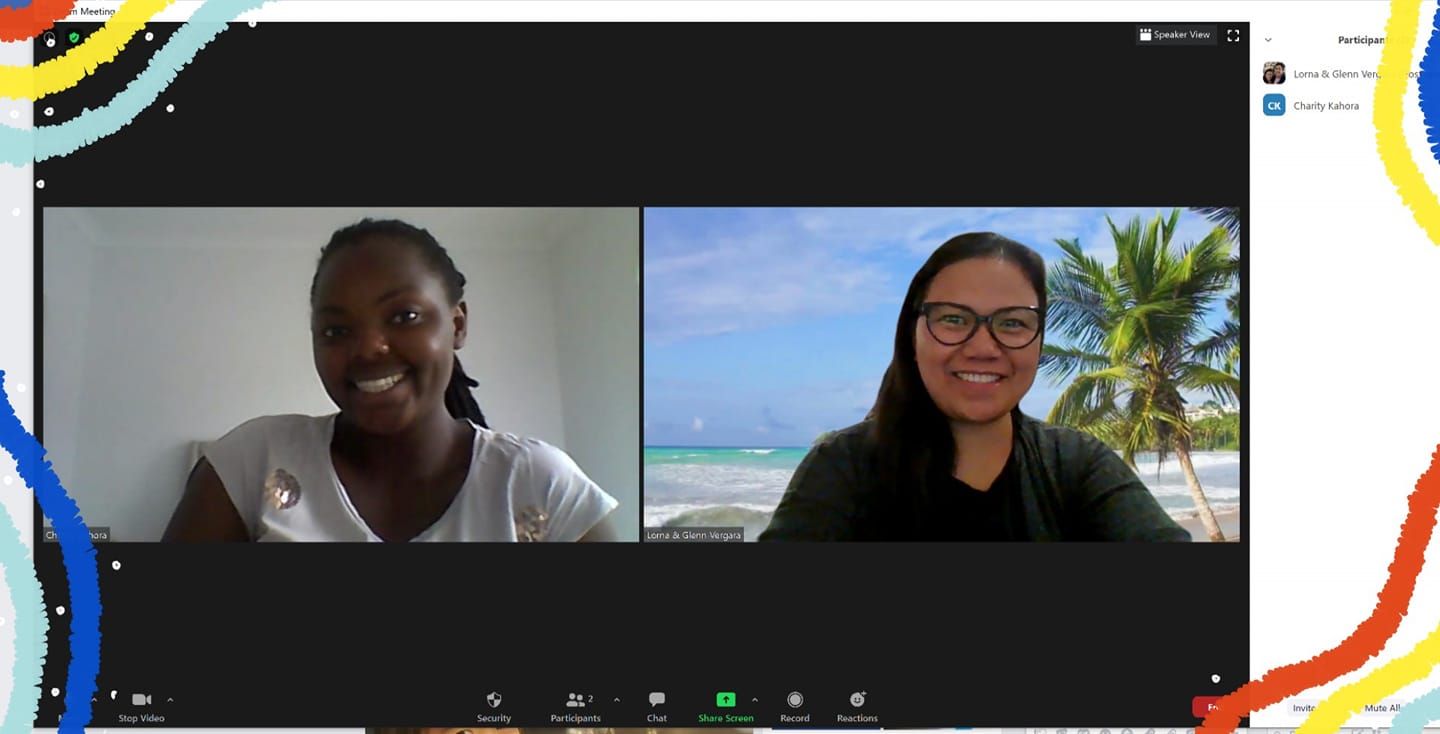Click the Participants toolbar icon

[576, 701]
